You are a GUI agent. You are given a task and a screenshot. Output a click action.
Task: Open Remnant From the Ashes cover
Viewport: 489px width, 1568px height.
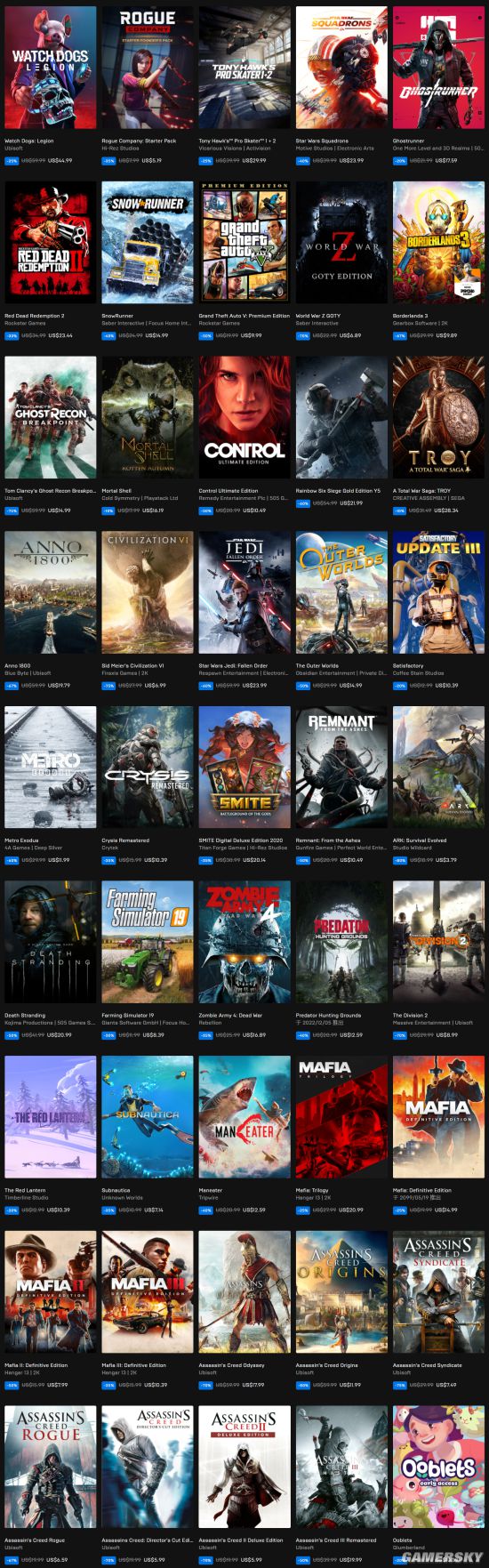(x=341, y=768)
